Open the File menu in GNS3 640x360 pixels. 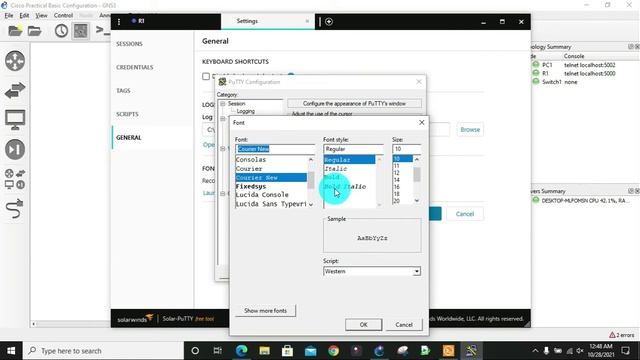pyautogui.click(x=9, y=16)
